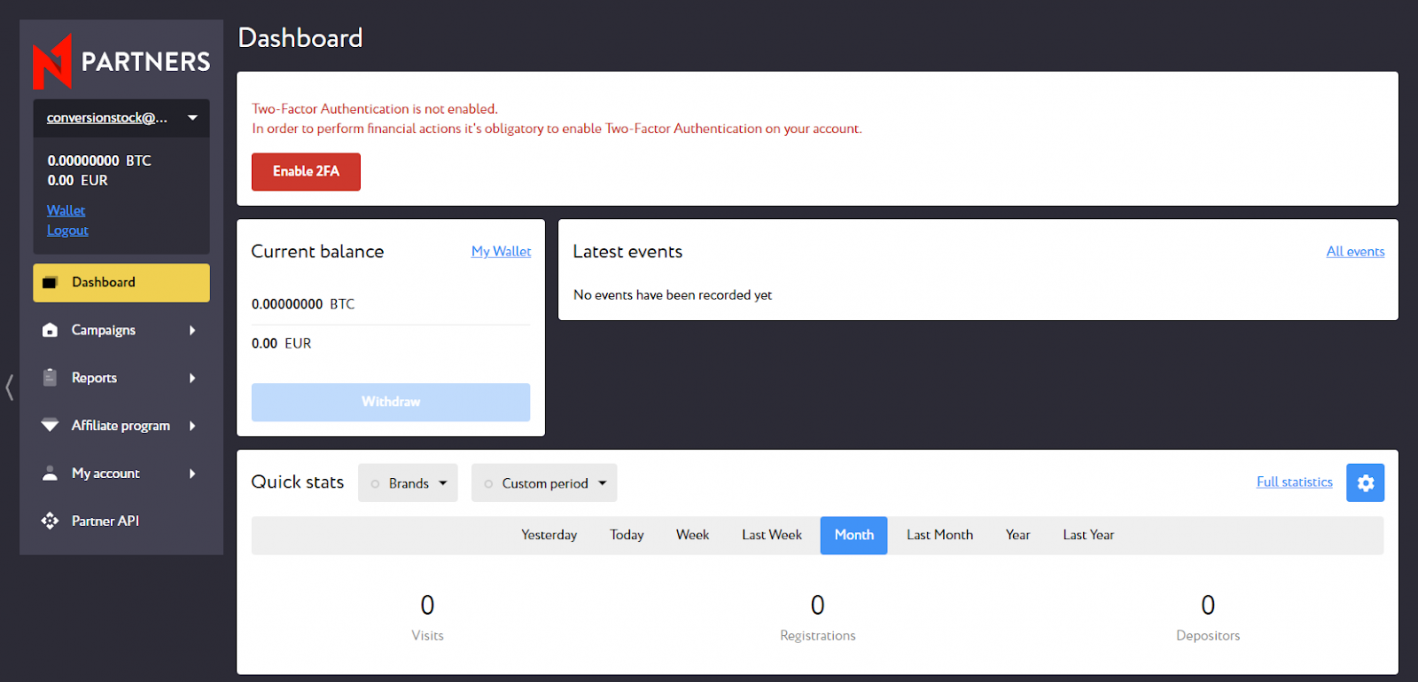Click the Visits count stat
1418x682 pixels.
pos(427,605)
